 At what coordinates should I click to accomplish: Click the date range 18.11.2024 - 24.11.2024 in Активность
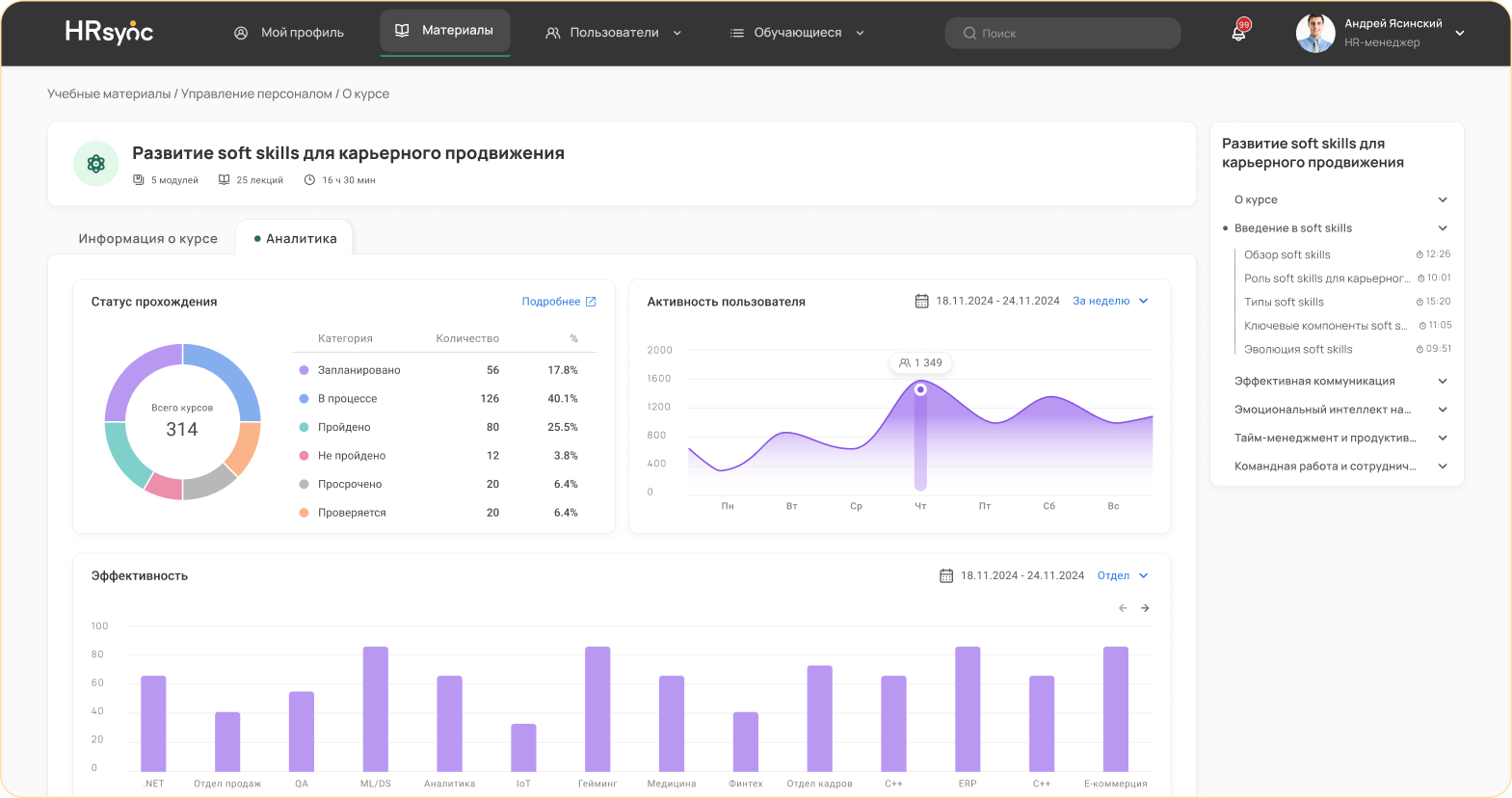997,301
